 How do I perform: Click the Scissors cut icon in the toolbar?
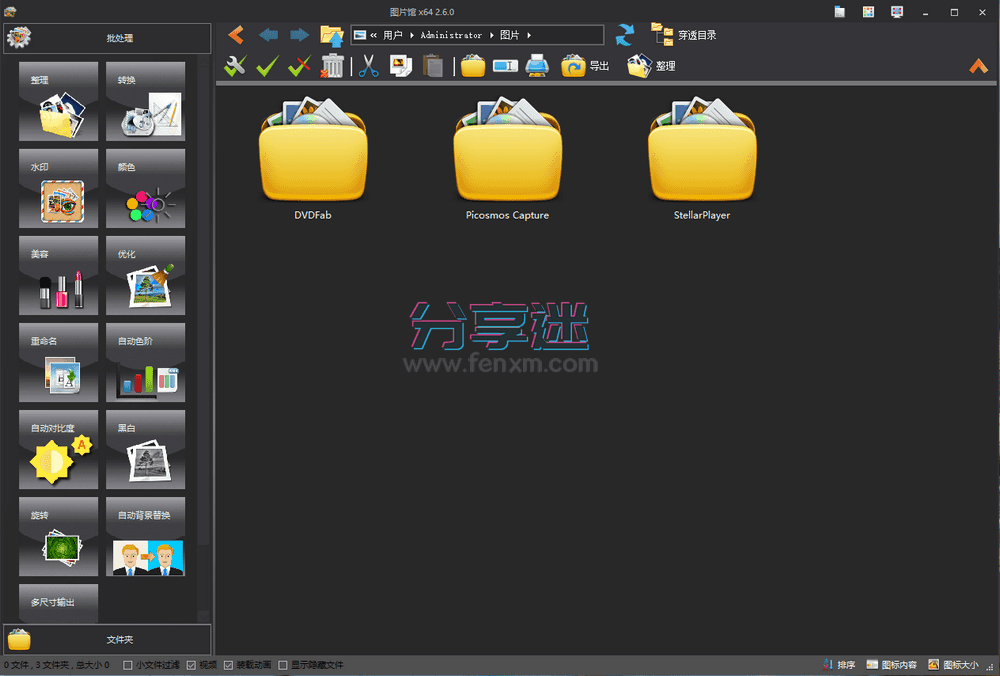(367, 65)
